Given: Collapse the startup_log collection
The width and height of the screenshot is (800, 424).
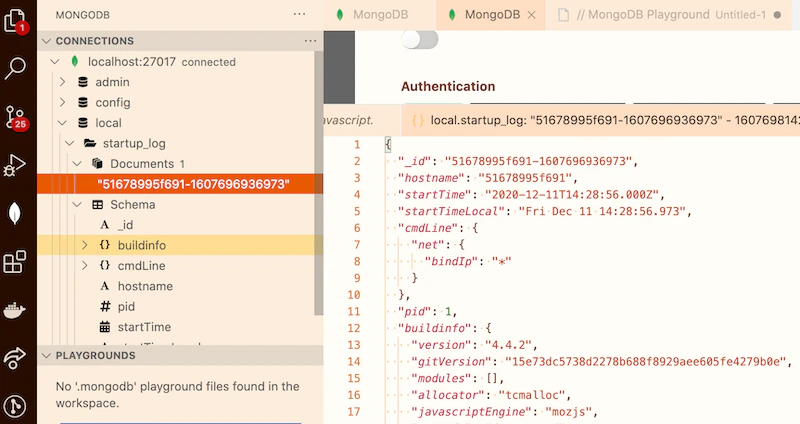Looking at the screenshot, I should coord(70,143).
